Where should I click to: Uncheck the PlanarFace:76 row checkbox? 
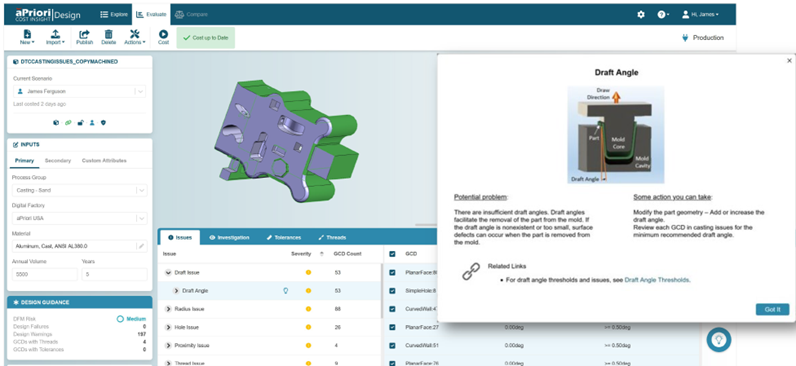tap(392, 363)
